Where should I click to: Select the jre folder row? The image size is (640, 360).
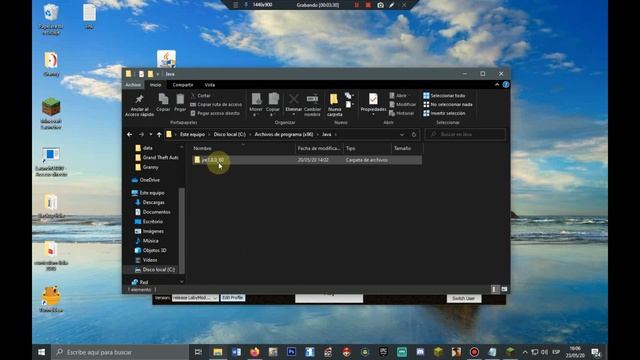point(306,160)
